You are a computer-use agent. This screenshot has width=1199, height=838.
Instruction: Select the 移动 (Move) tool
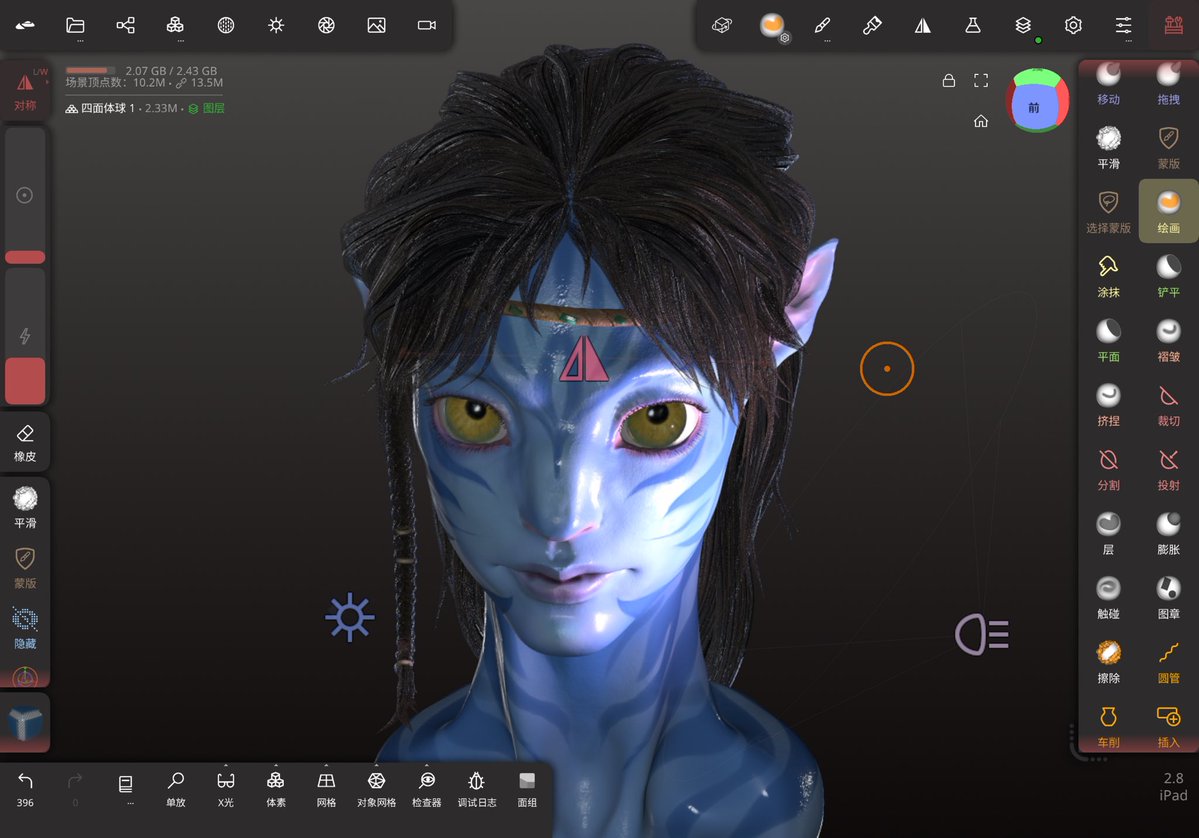point(1108,83)
